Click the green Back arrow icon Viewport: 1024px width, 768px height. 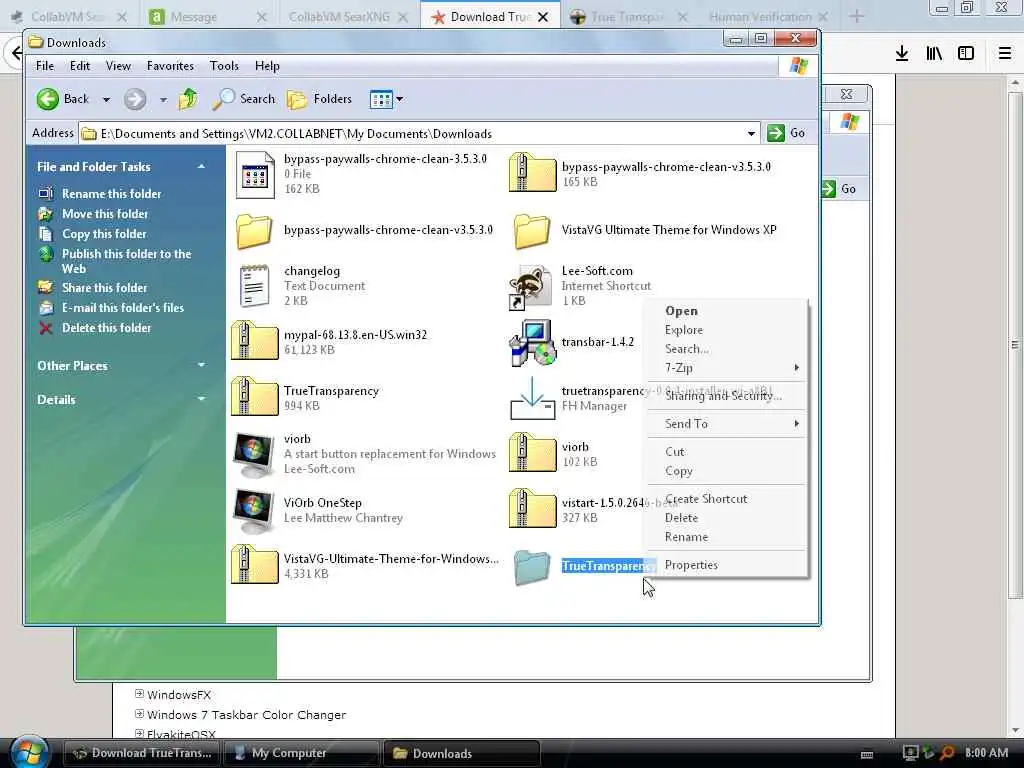pos(48,99)
